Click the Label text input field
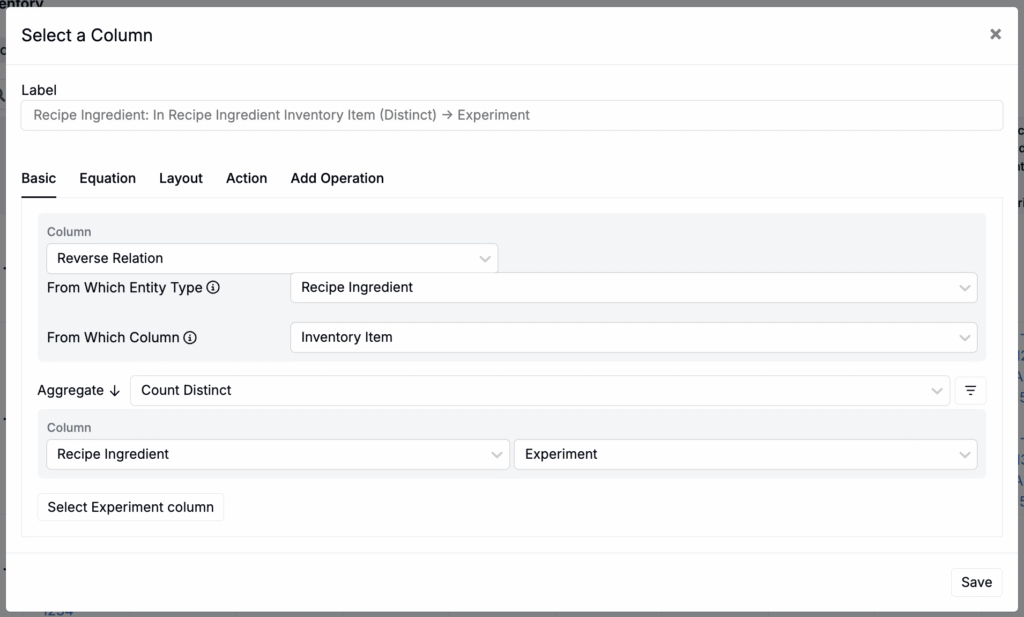The height and width of the screenshot is (617, 1024). pyautogui.click(x=511, y=115)
